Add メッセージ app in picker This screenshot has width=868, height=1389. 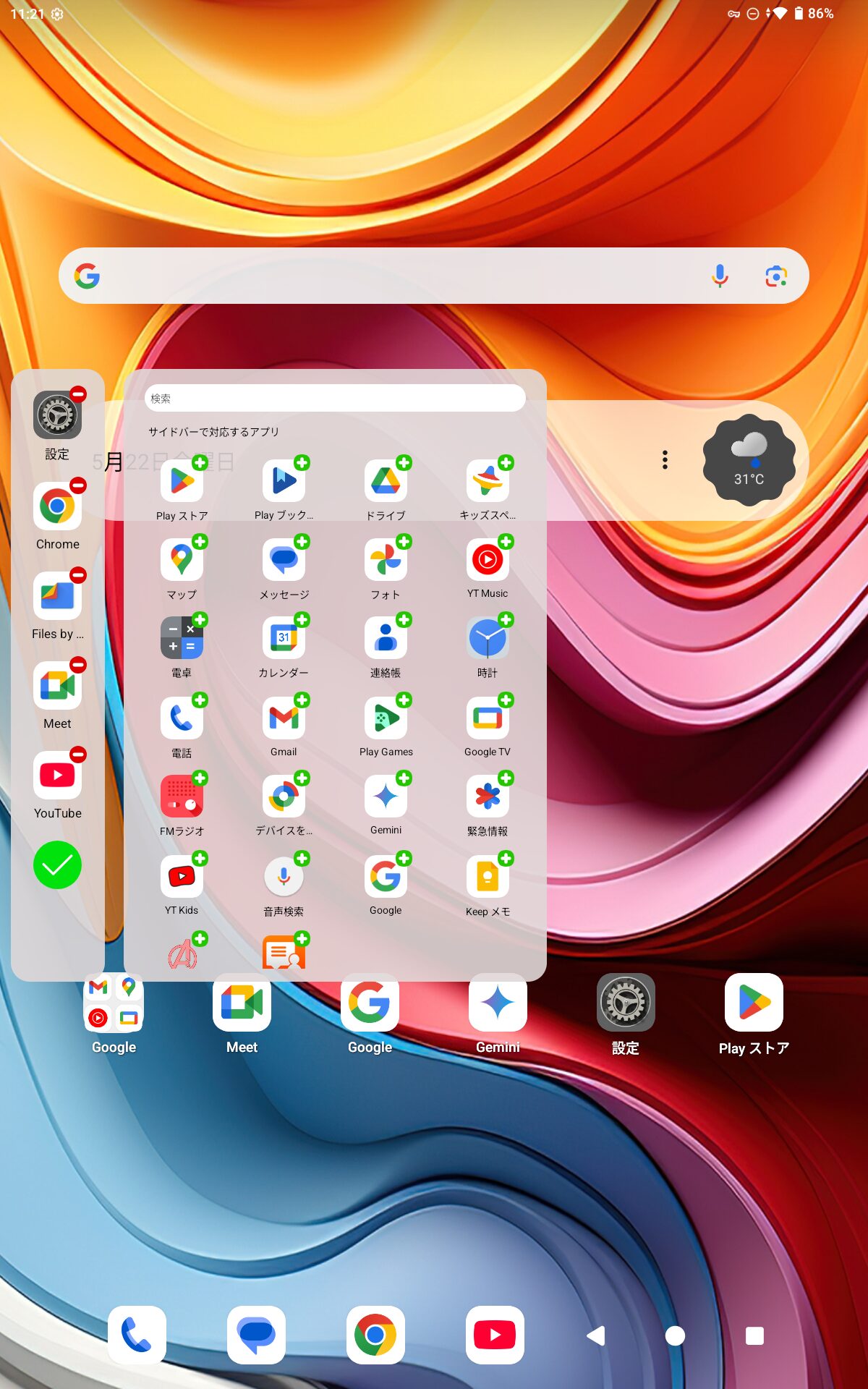[302, 542]
